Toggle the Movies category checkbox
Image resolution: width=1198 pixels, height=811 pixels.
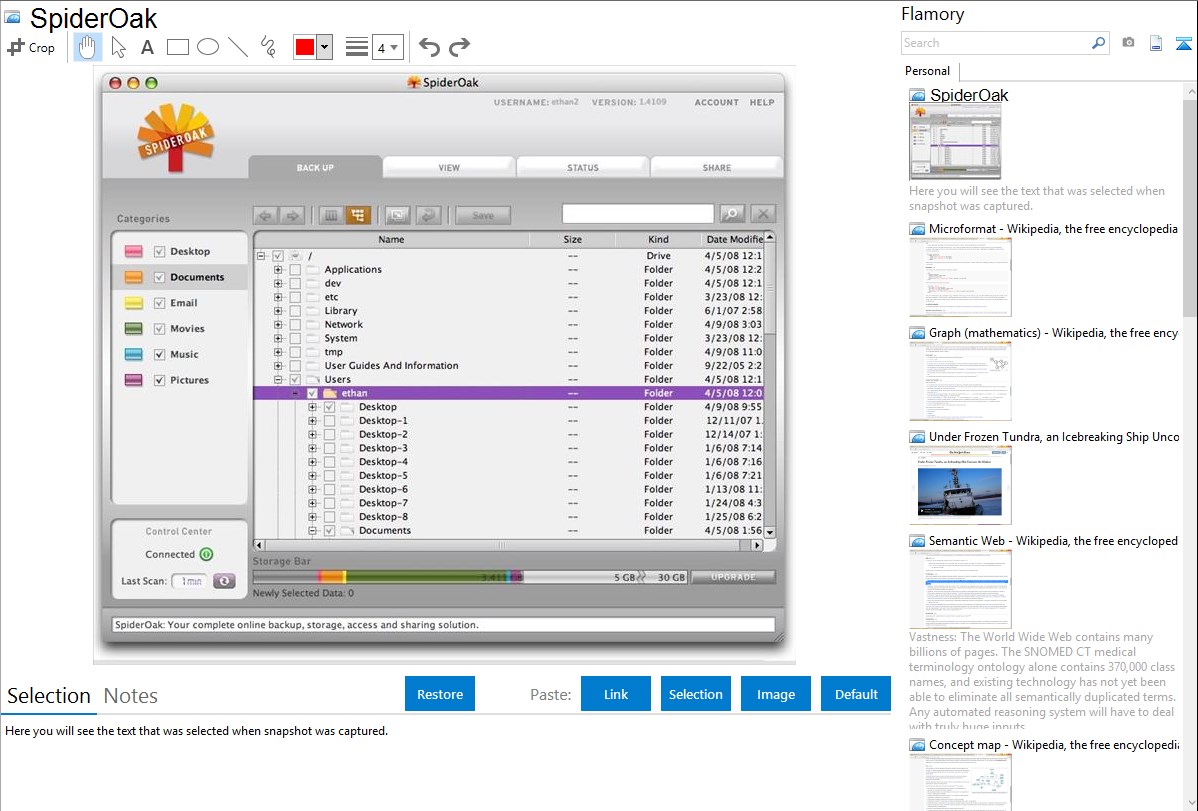point(160,329)
